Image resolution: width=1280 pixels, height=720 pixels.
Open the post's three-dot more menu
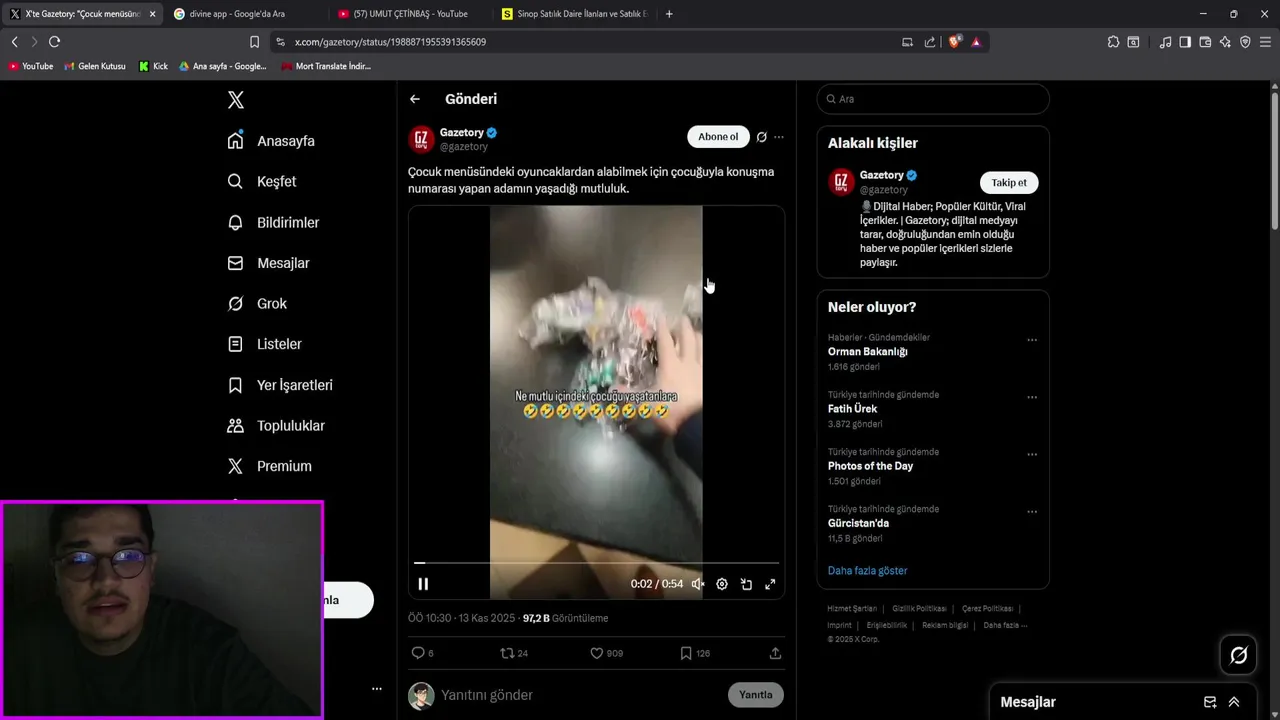(779, 137)
